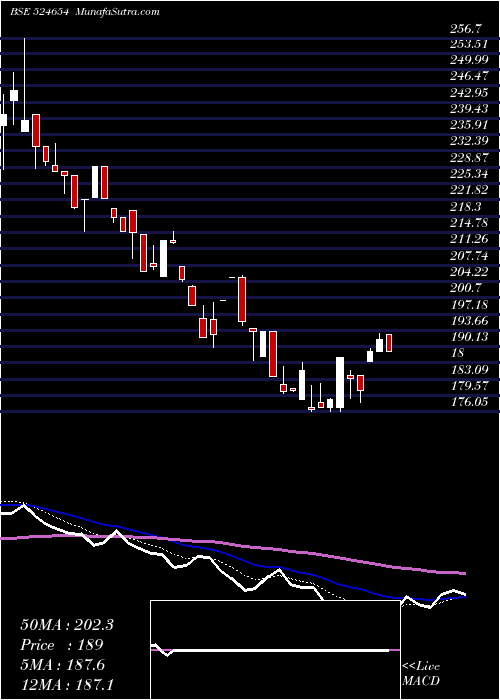Select the 193.66 price axis value
The height and width of the screenshot is (700, 500).
pos(469,321)
